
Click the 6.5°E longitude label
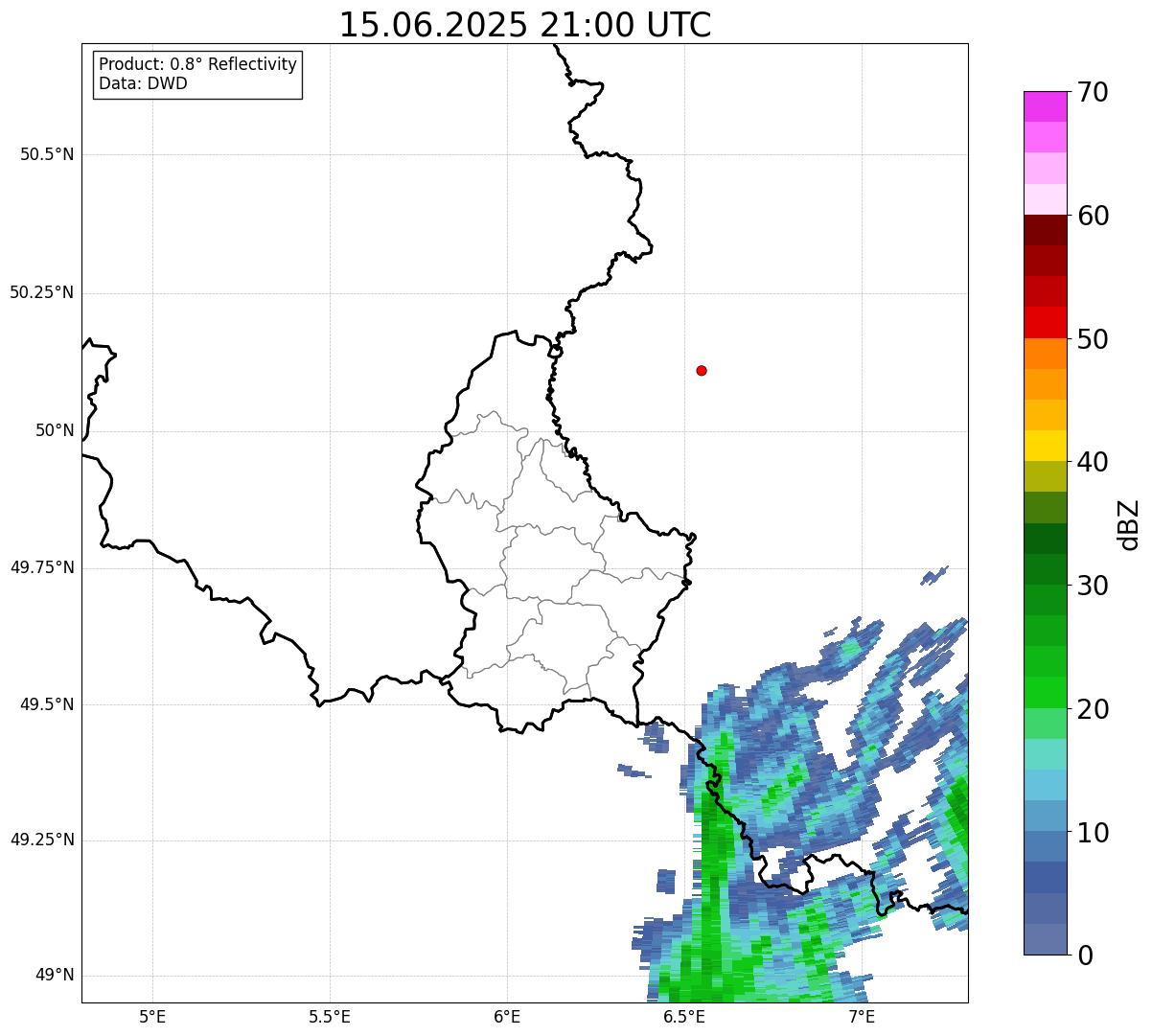tap(684, 1016)
